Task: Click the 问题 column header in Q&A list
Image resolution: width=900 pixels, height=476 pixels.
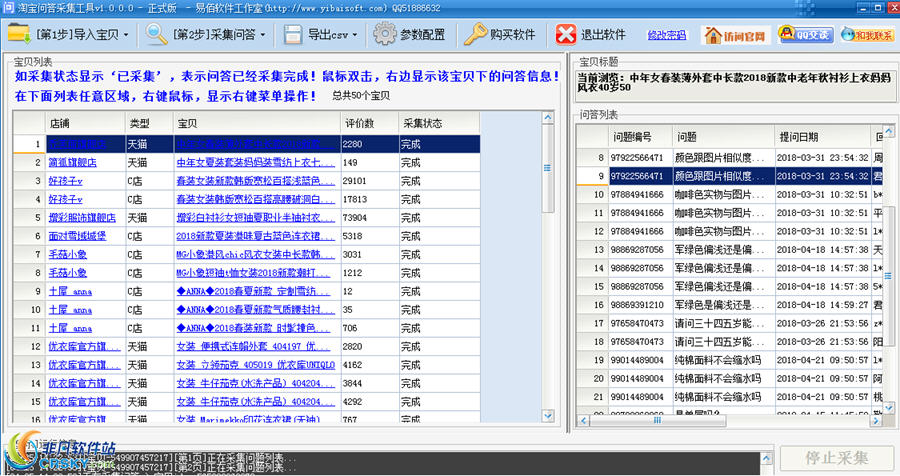Action: pyautogui.click(x=723, y=137)
